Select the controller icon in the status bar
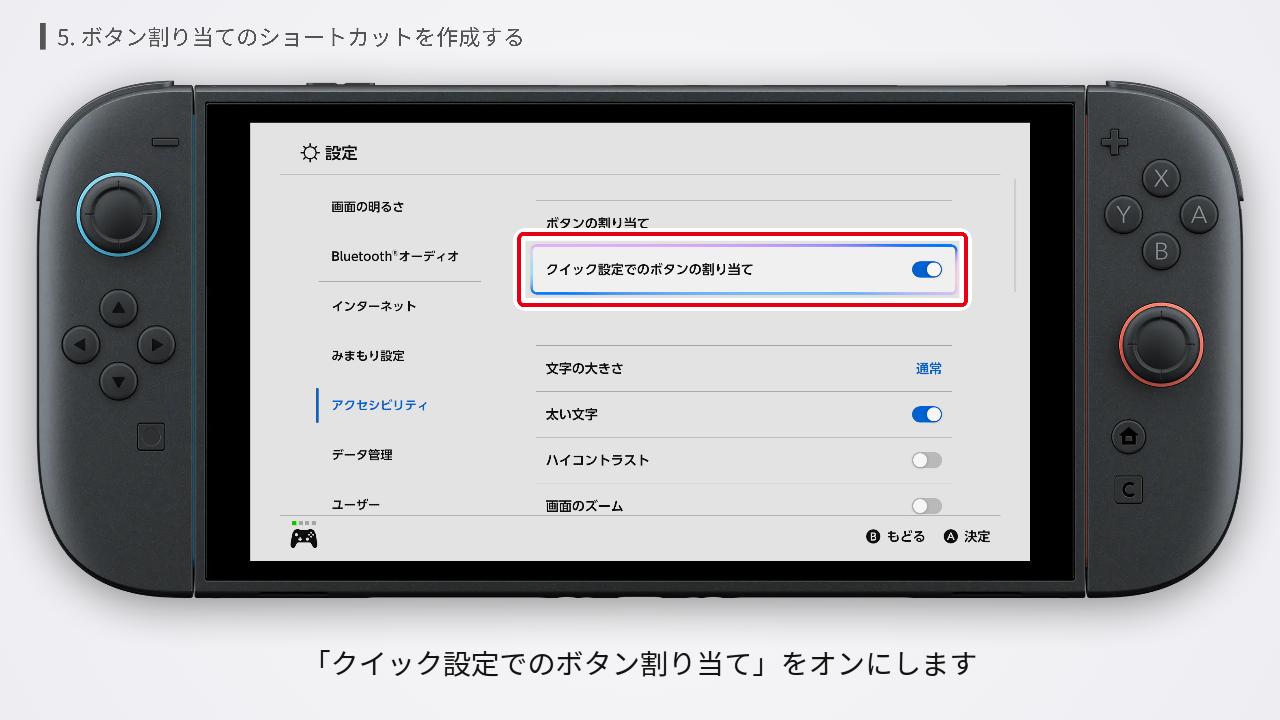The height and width of the screenshot is (720, 1280). [303, 536]
